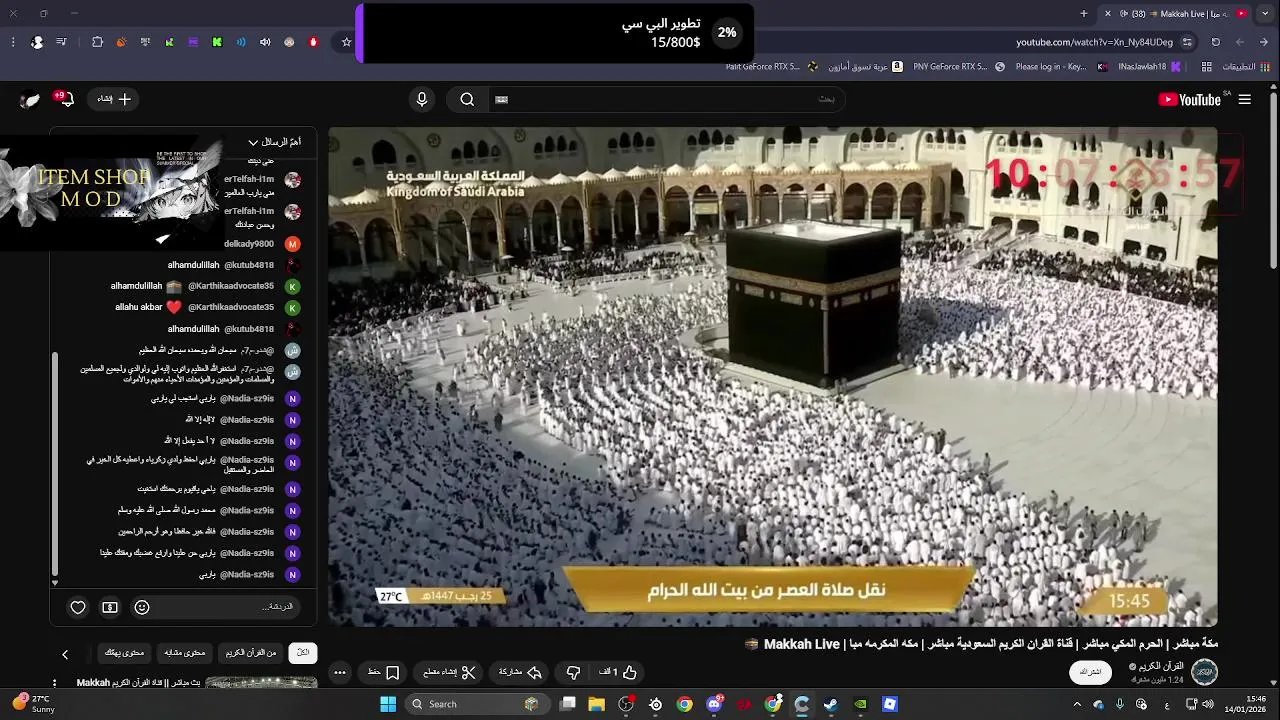Viewport: 1280px width, 720px height.
Task: Open the 'Palit GeForce RTX 5...' bookmark
Action: pyautogui.click(x=773, y=67)
